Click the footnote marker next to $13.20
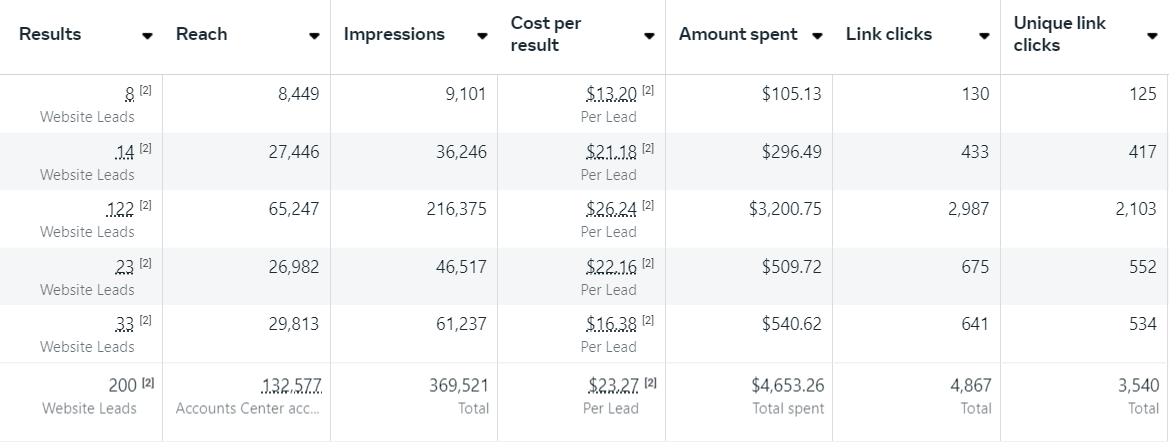This screenshot has height=442, width=1169. (x=648, y=91)
